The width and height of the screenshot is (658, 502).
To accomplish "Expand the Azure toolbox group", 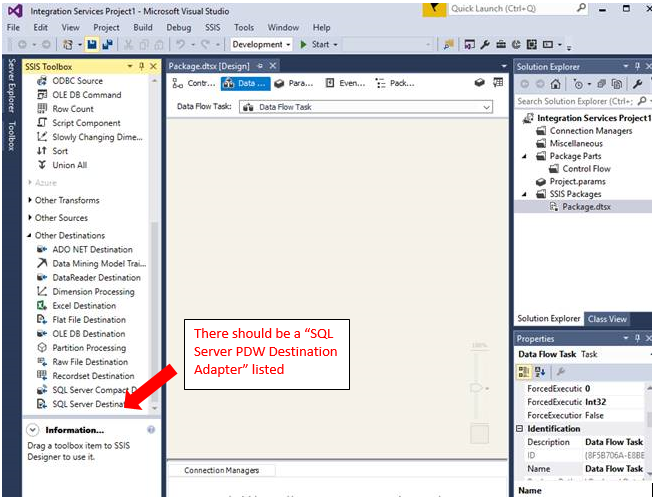I will (x=30, y=183).
